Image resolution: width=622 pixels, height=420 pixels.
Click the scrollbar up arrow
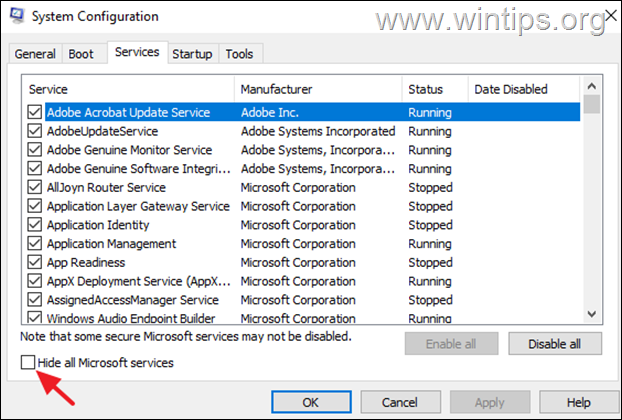591,86
